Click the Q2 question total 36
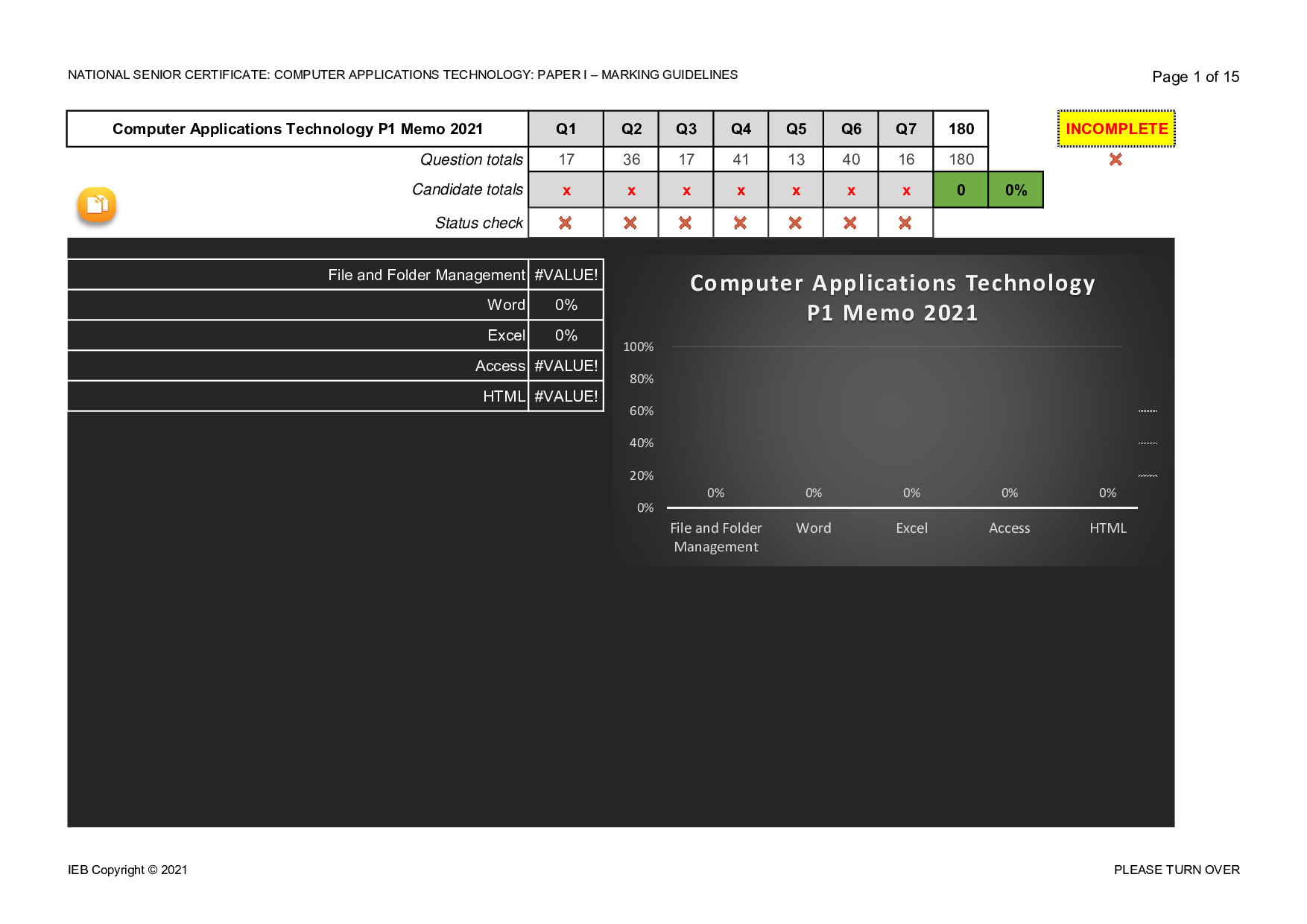 (631, 159)
